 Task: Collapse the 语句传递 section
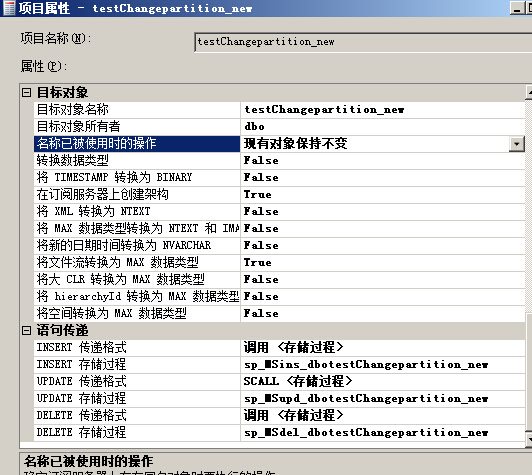click(26, 330)
